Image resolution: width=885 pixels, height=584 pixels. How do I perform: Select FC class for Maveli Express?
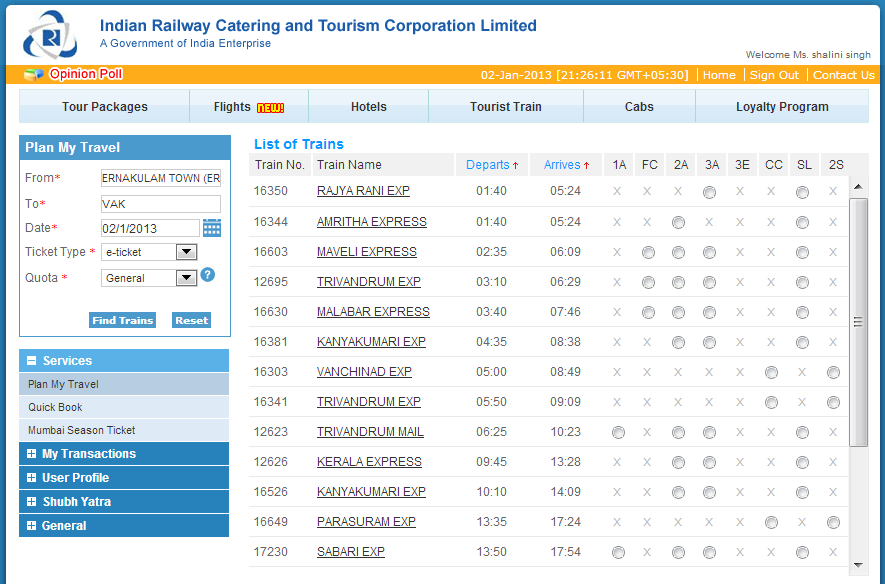pos(649,253)
